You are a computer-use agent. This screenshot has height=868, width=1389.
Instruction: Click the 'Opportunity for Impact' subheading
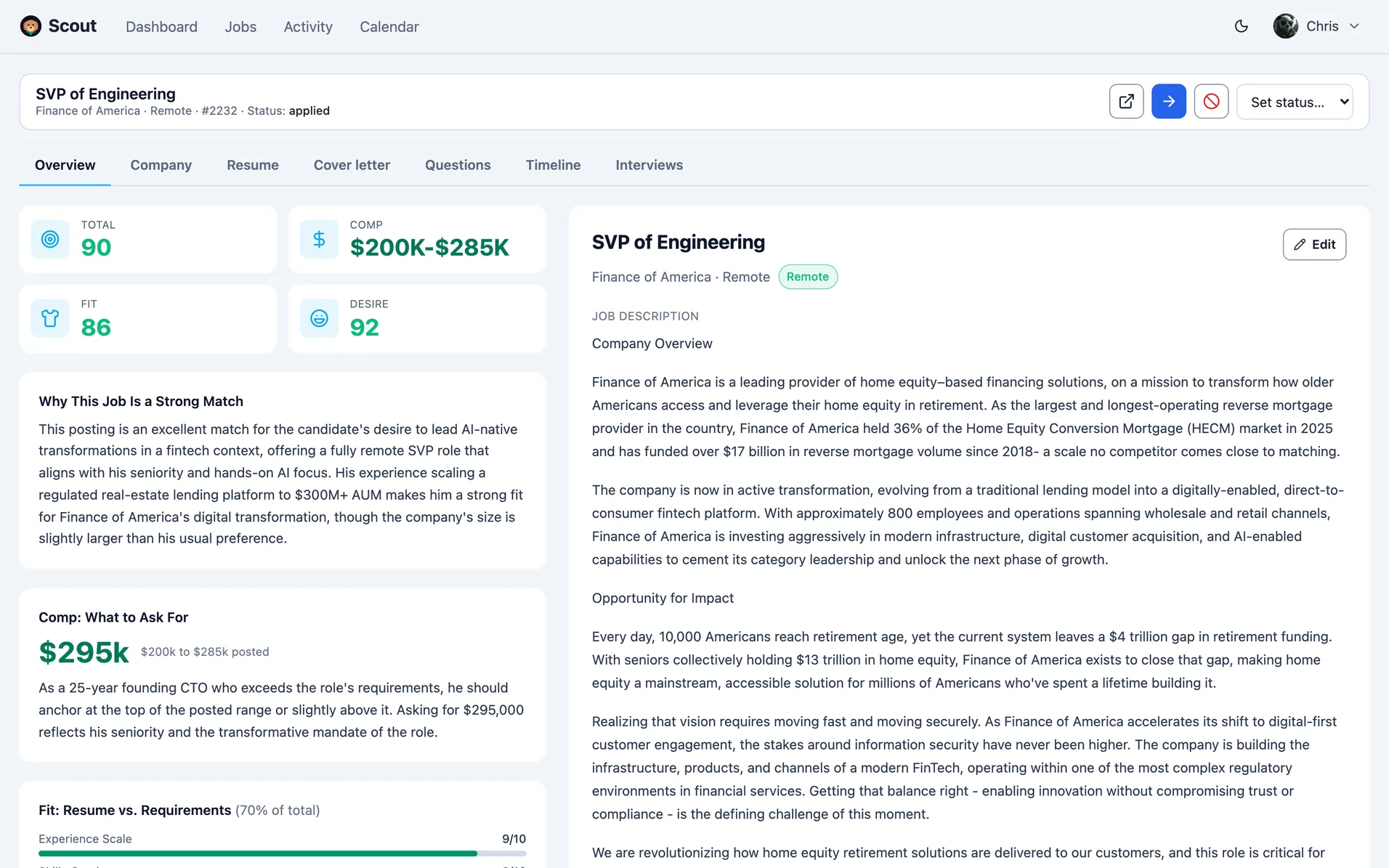(663, 598)
